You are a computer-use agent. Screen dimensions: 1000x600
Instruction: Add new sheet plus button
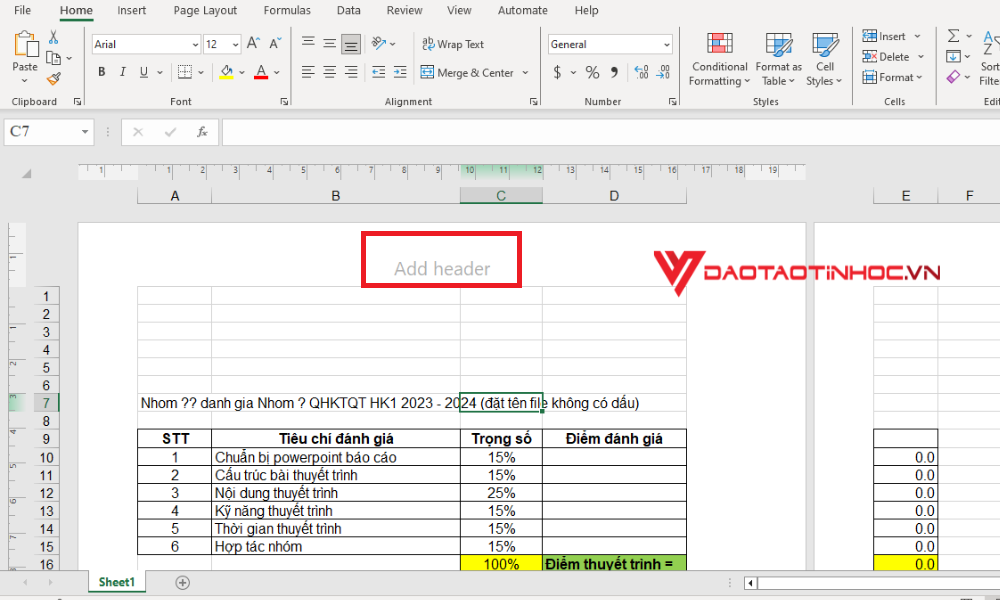click(x=182, y=582)
